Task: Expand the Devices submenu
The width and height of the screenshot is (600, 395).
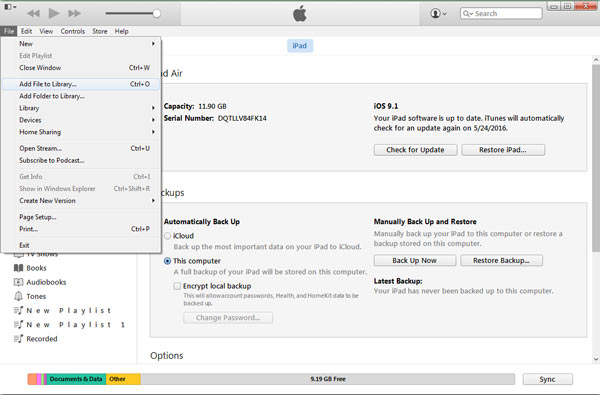Action: point(81,120)
